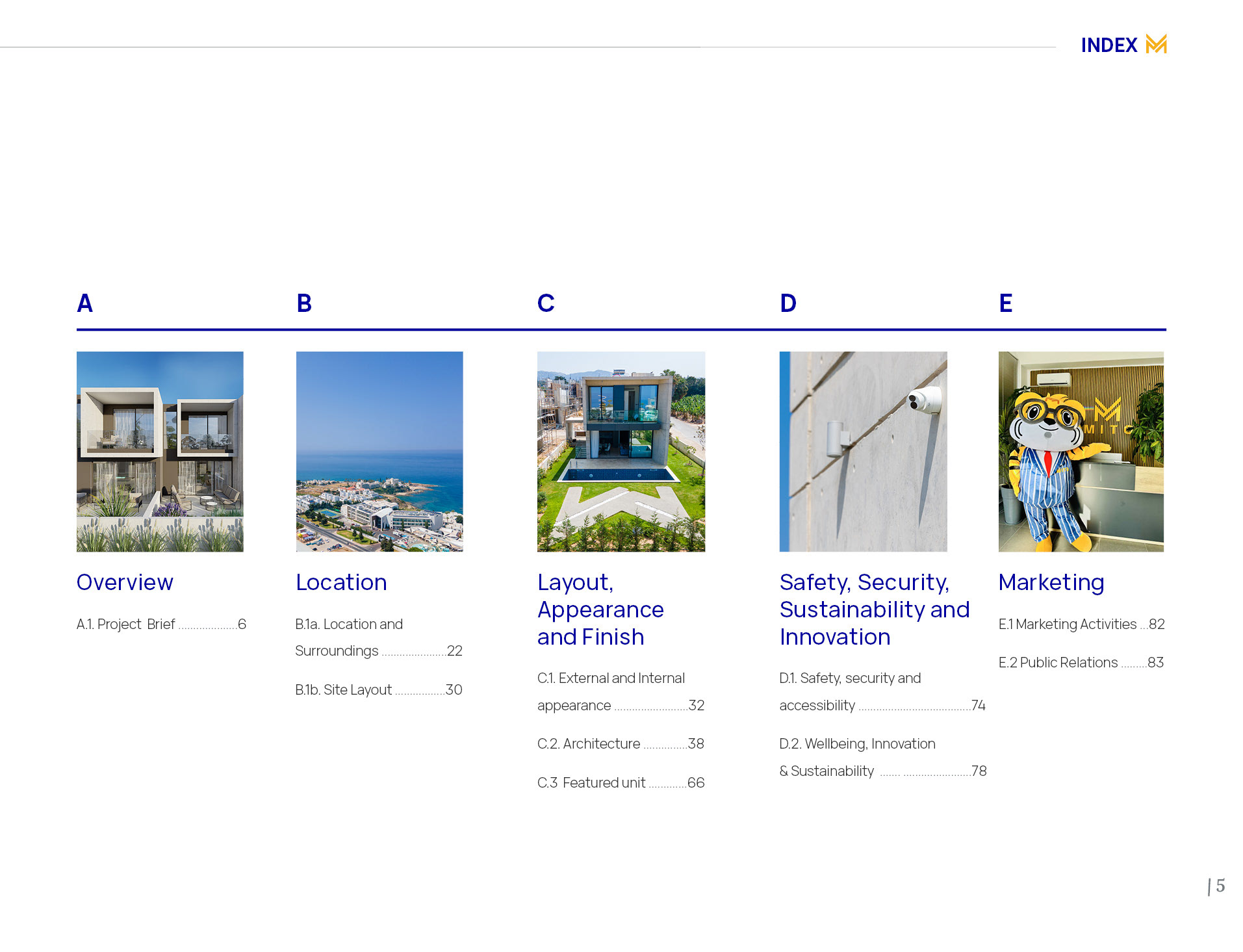
Task: Click the gold M logo icon
Action: tap(1156, 44)
